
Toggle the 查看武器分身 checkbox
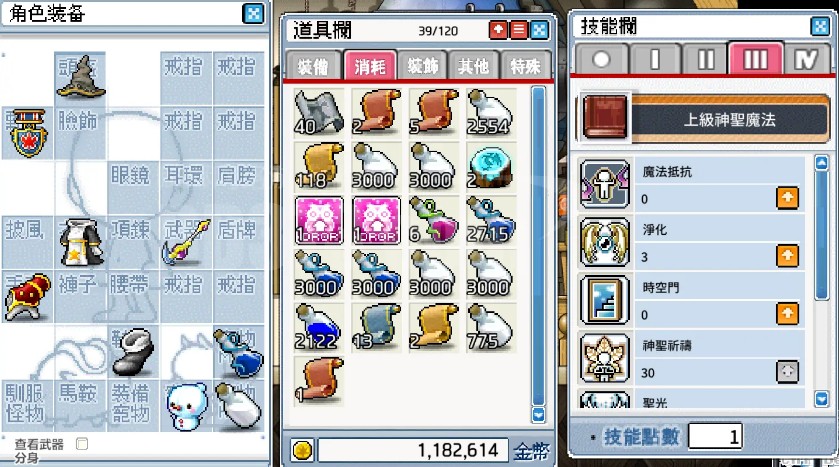pyautogui.click(x=82, y=444)
